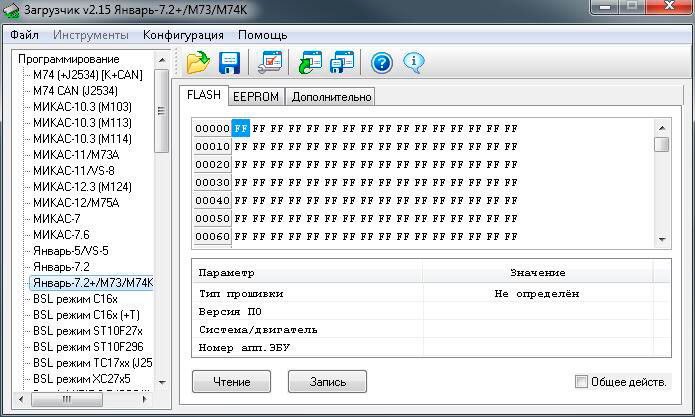
Task: Switch to the EEPROM tab
Action: click(256, 97)
